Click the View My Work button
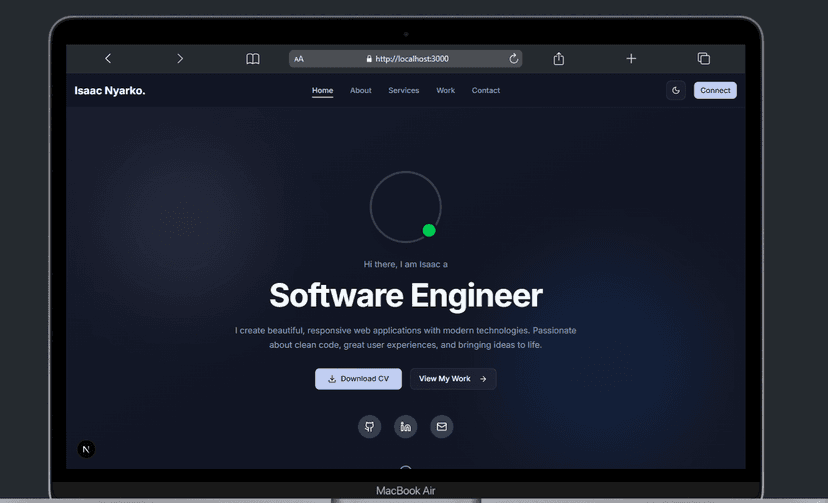The image size is (828, 503). [453, 379]
